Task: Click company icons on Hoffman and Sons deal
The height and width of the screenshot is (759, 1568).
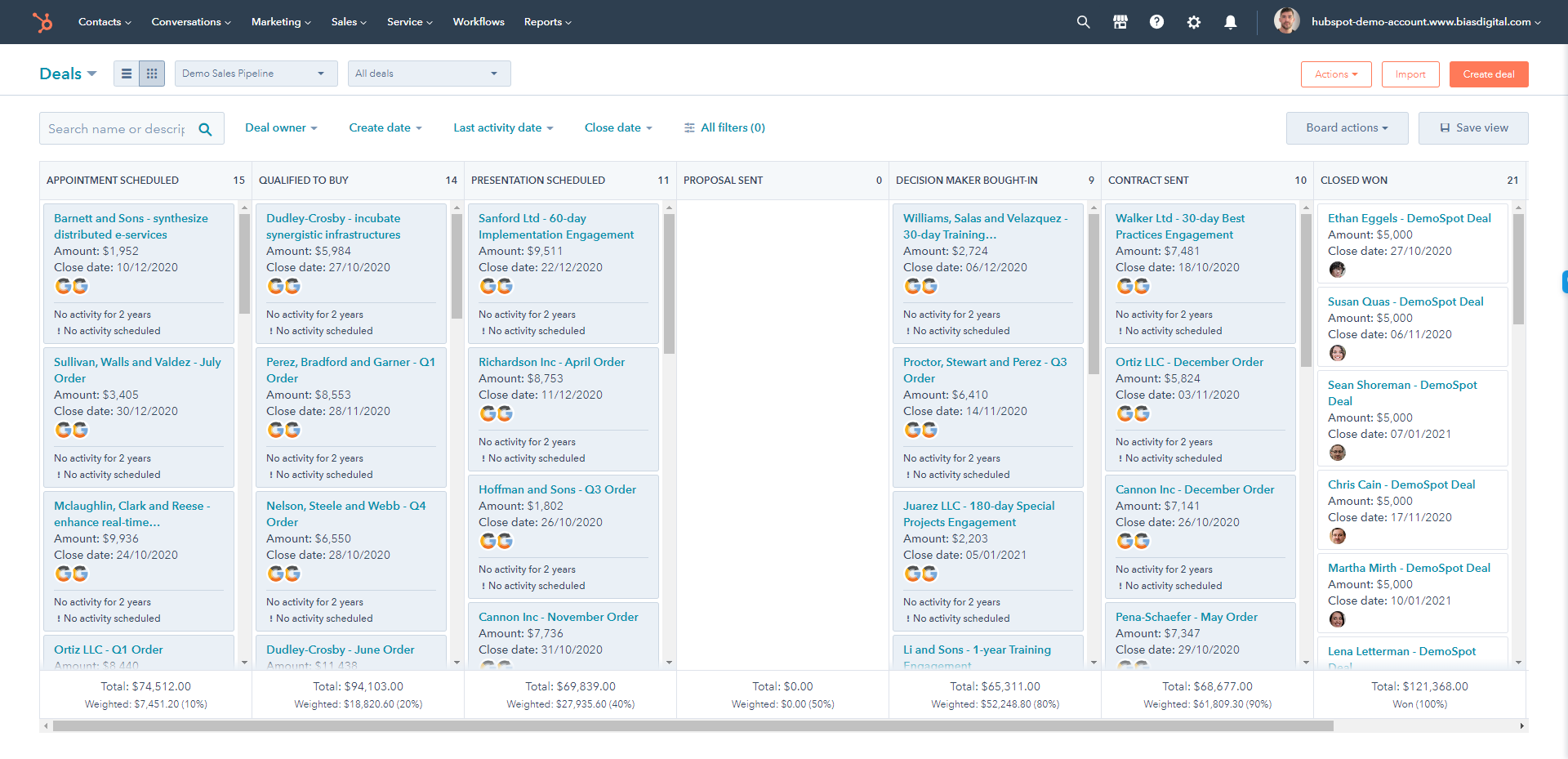Action: pyautogui.click(x=497, y=541)
